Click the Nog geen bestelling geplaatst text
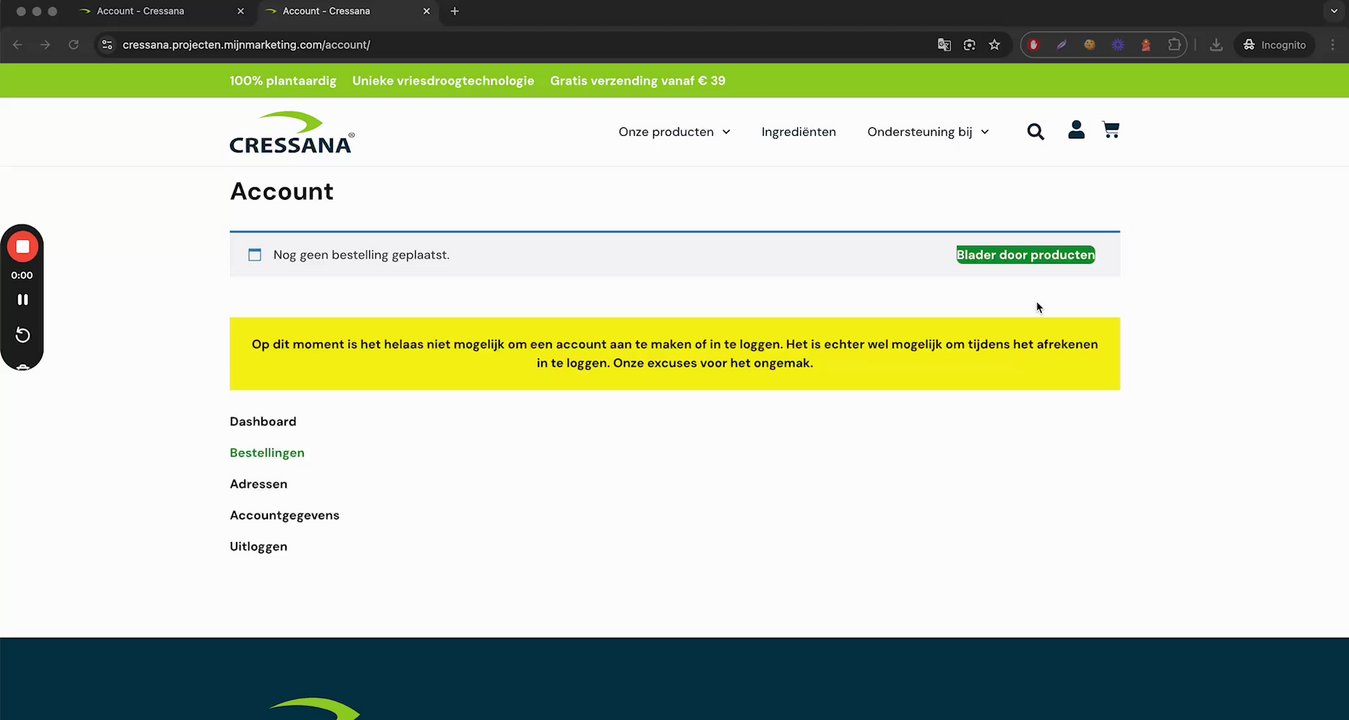 tap(361, 255)
